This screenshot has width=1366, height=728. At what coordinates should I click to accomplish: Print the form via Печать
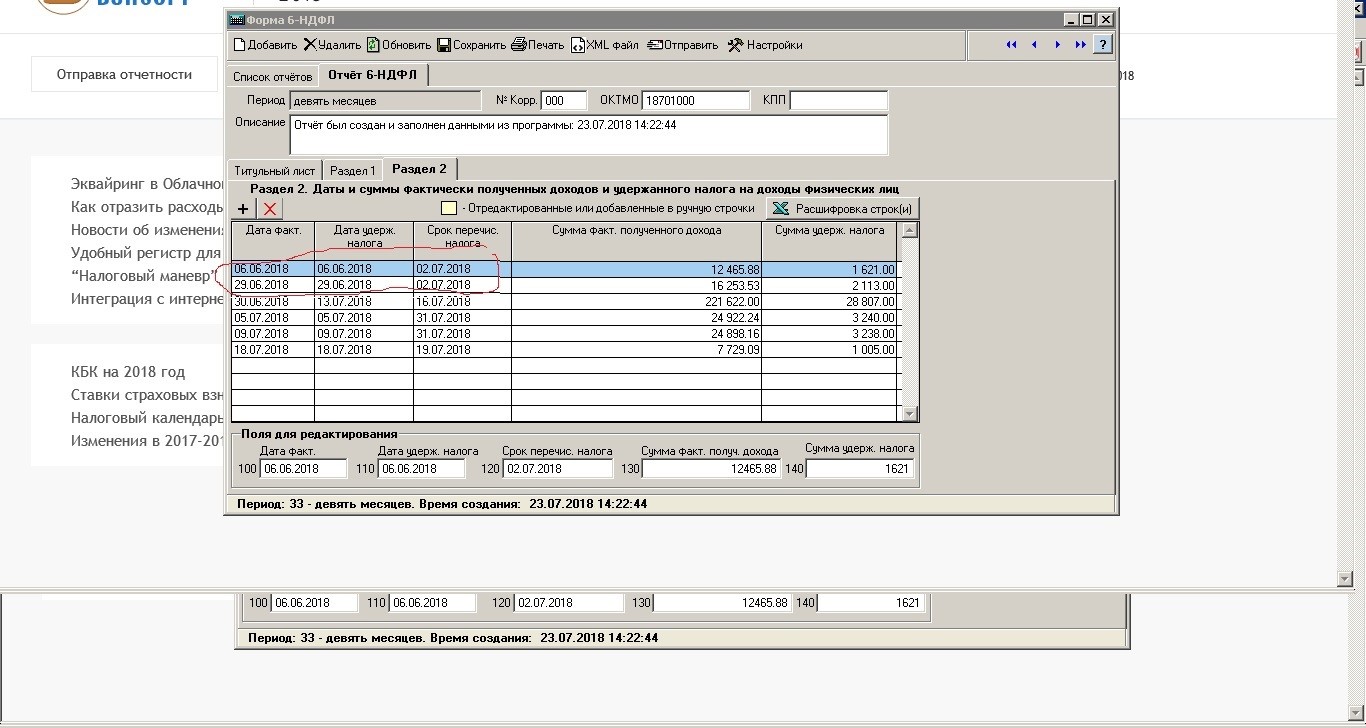(538, 45)
